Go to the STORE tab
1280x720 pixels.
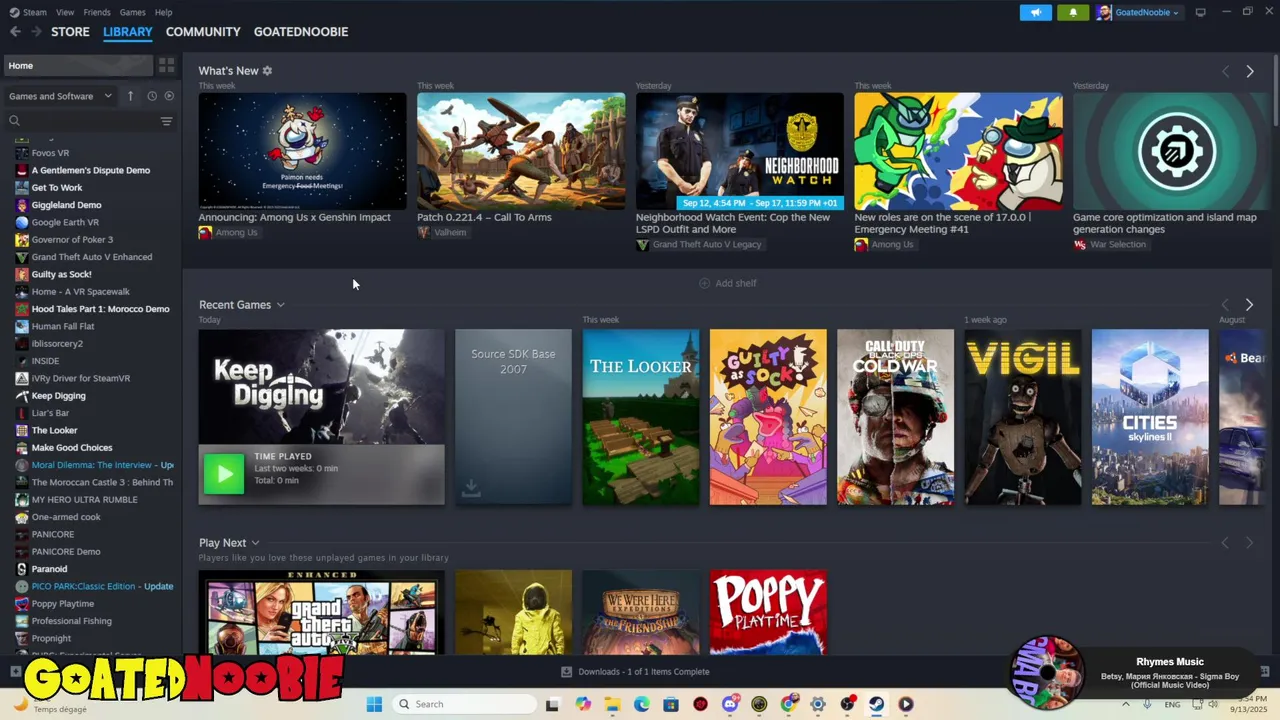[70, 32]
